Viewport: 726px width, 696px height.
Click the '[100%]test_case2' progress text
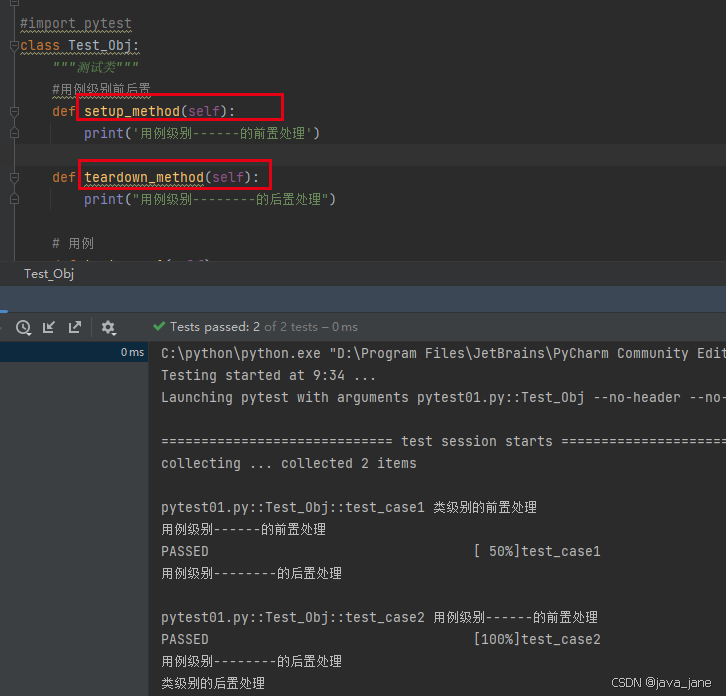tap(537, 640)
